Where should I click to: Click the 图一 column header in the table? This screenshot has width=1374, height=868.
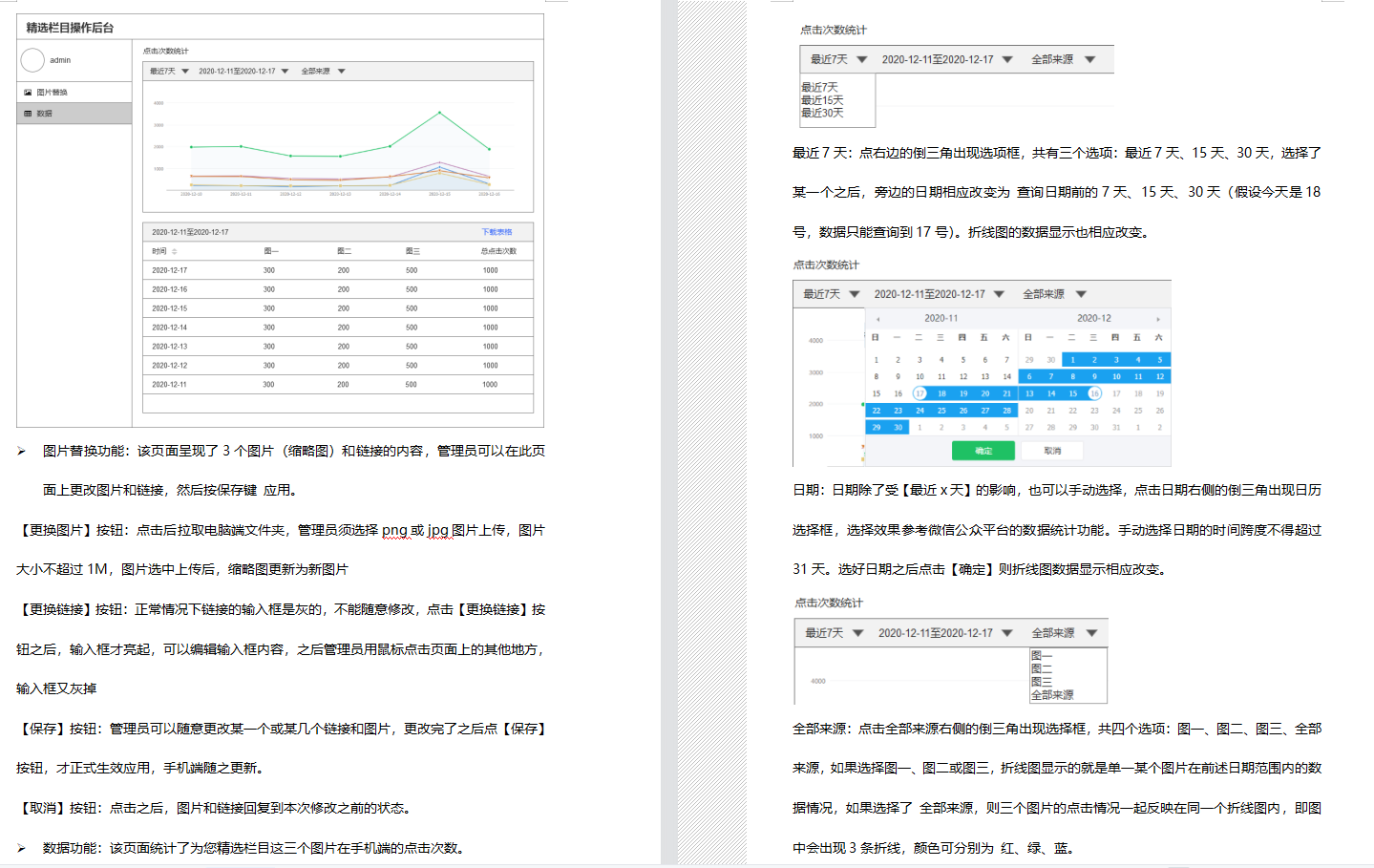pos(271,251)
